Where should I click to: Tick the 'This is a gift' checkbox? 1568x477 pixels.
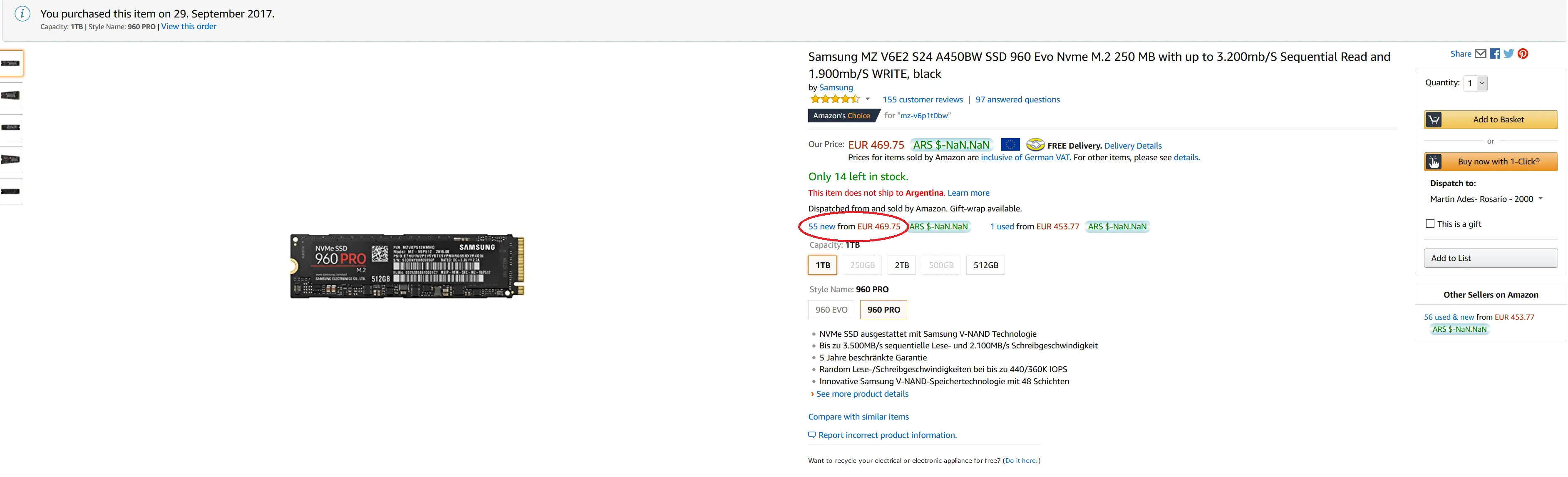pyautogui.click(x=1430, y=224)
